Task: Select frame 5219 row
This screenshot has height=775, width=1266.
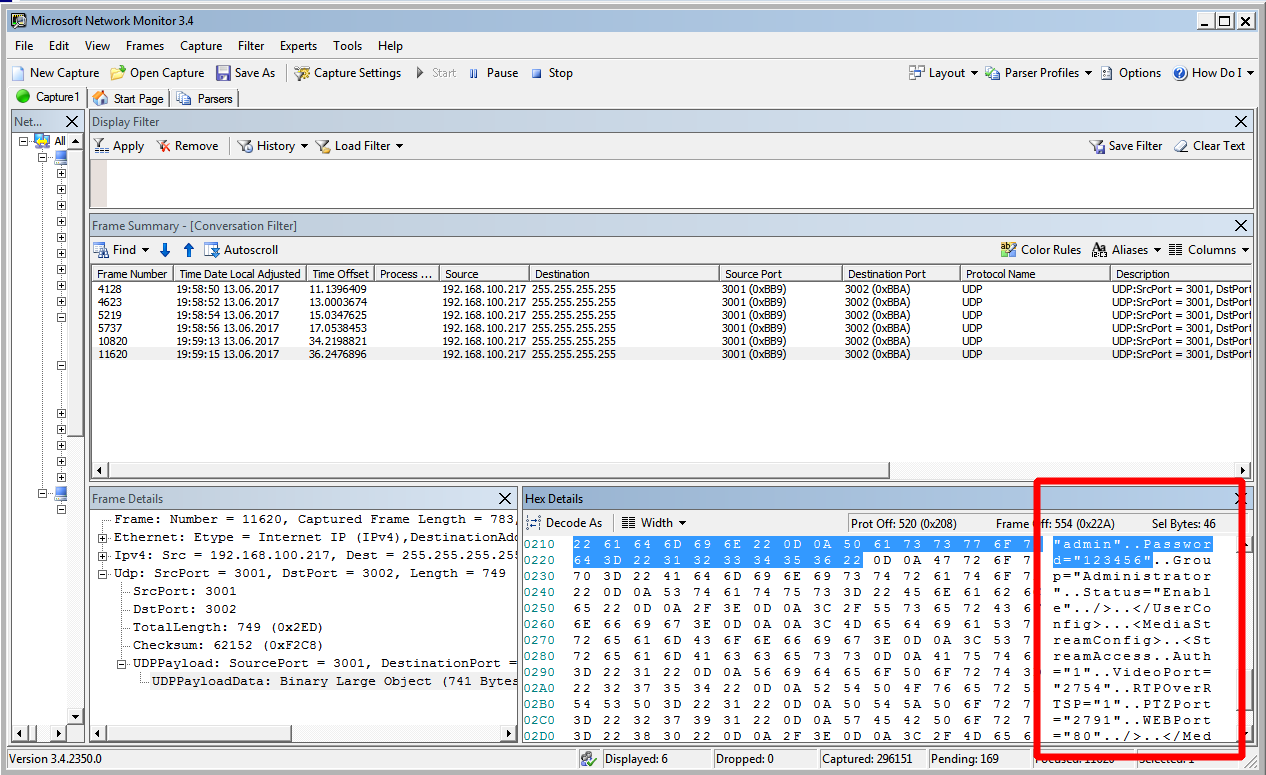Action: point(670,315)
